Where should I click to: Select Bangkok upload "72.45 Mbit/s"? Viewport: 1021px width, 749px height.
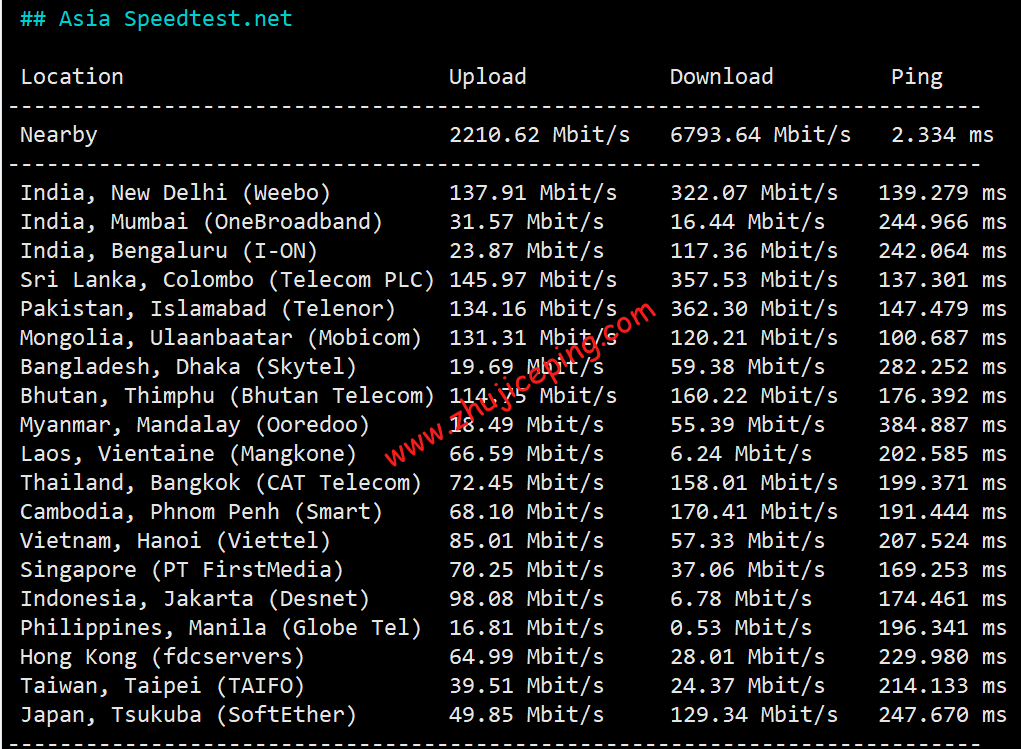[527, 483]
